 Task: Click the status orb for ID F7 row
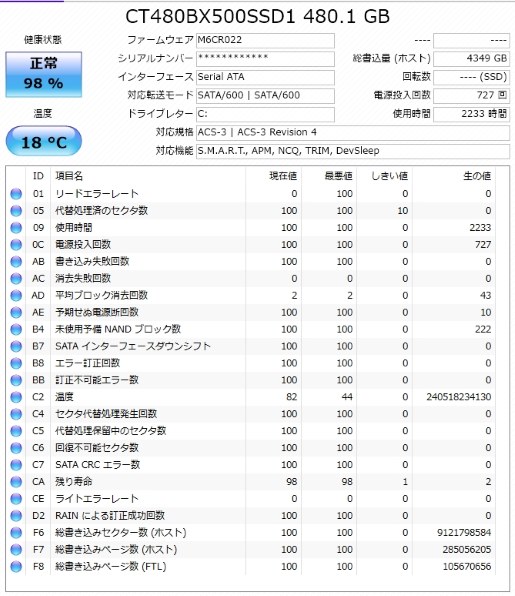[16, 550]
